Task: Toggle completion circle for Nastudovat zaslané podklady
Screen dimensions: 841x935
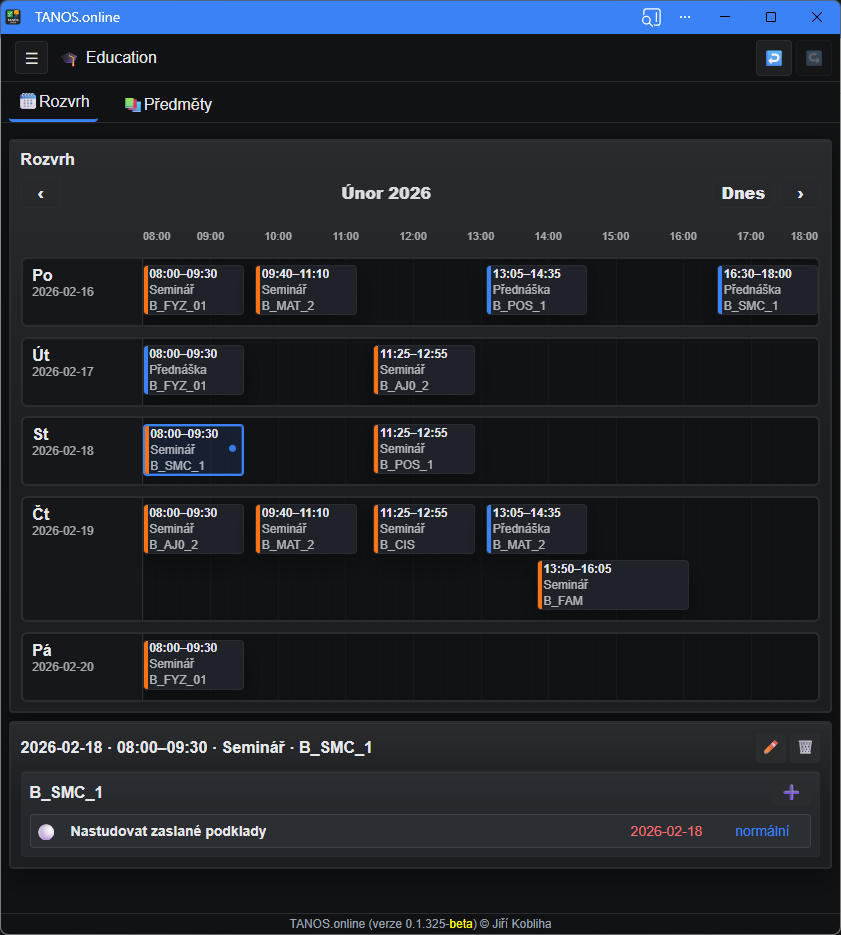Action: (x=46, y=832)
